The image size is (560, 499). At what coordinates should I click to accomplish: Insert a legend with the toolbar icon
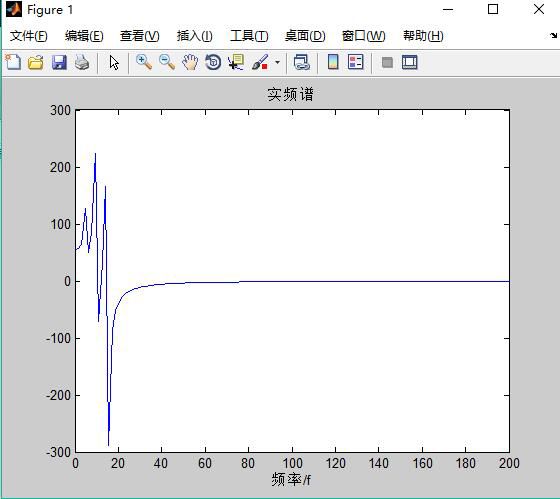pos(356,63)
